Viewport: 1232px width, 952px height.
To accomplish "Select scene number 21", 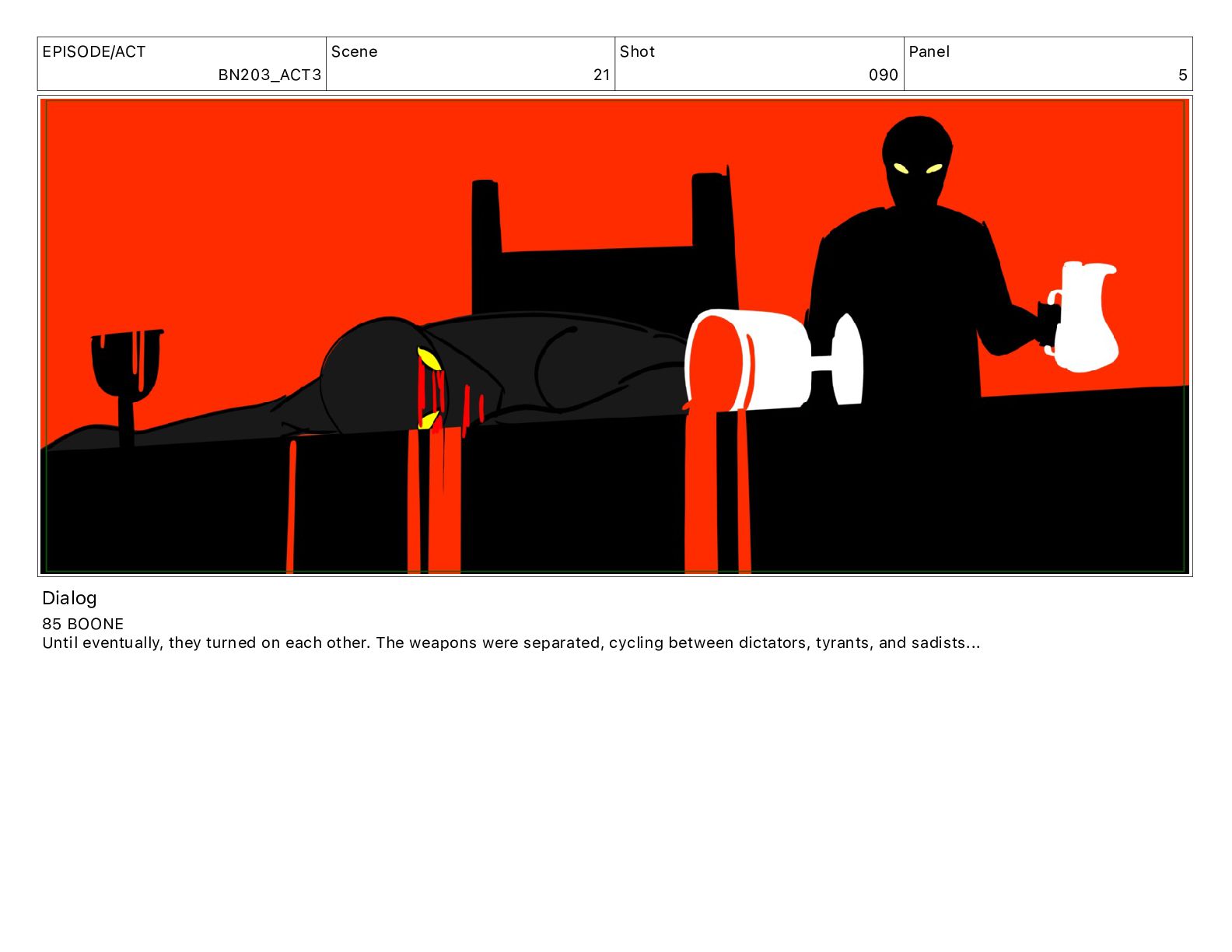I will (601, 75).
